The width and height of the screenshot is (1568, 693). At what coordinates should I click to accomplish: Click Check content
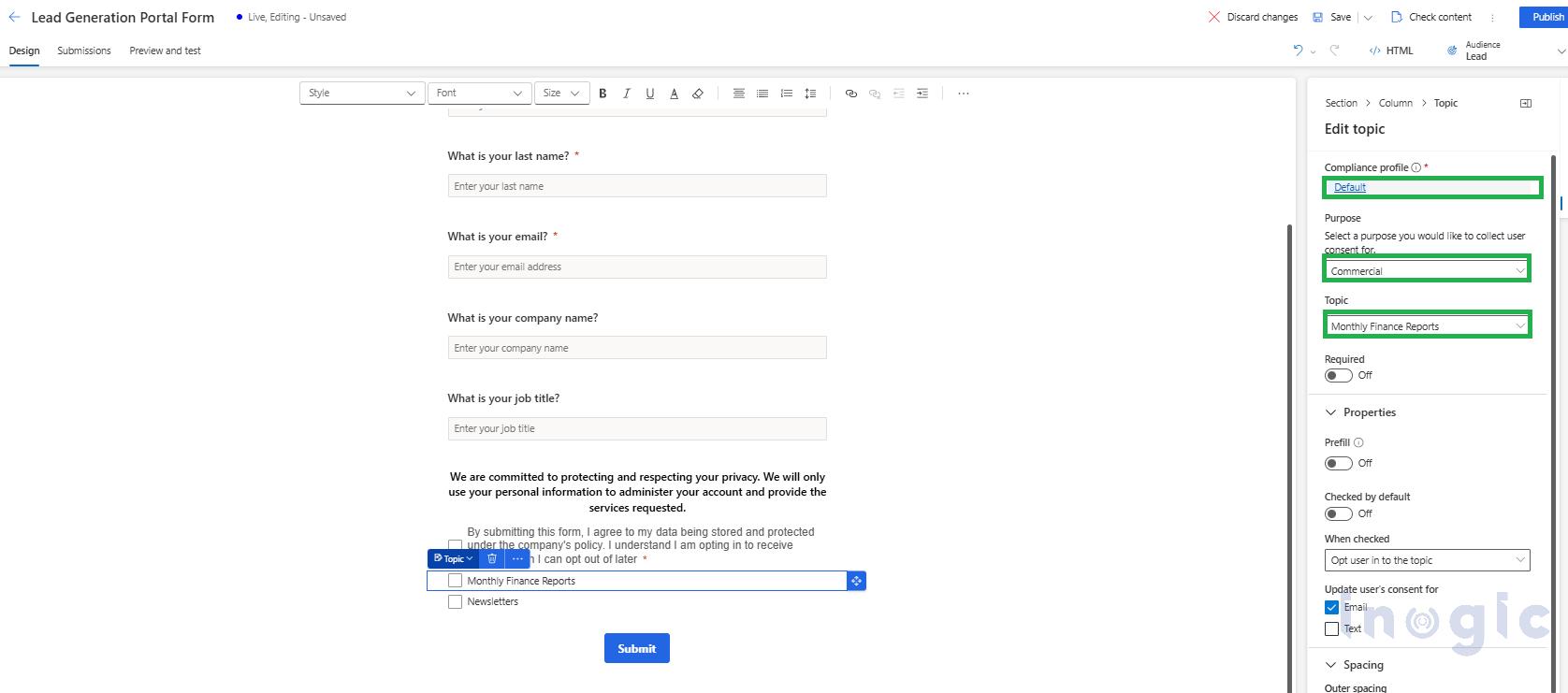[x=1431, y=17]
